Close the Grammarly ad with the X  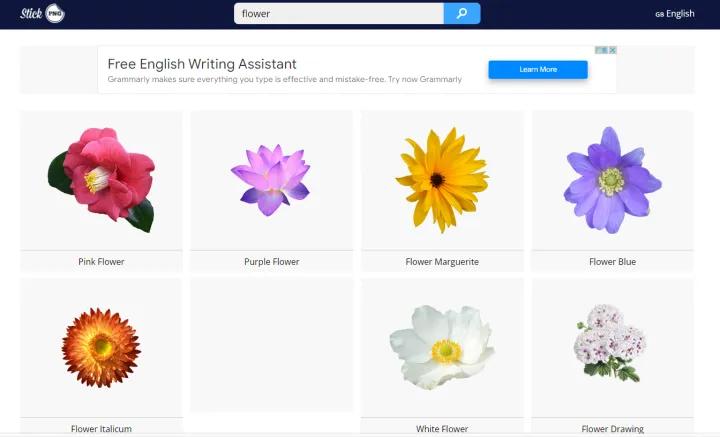point(613,50)
